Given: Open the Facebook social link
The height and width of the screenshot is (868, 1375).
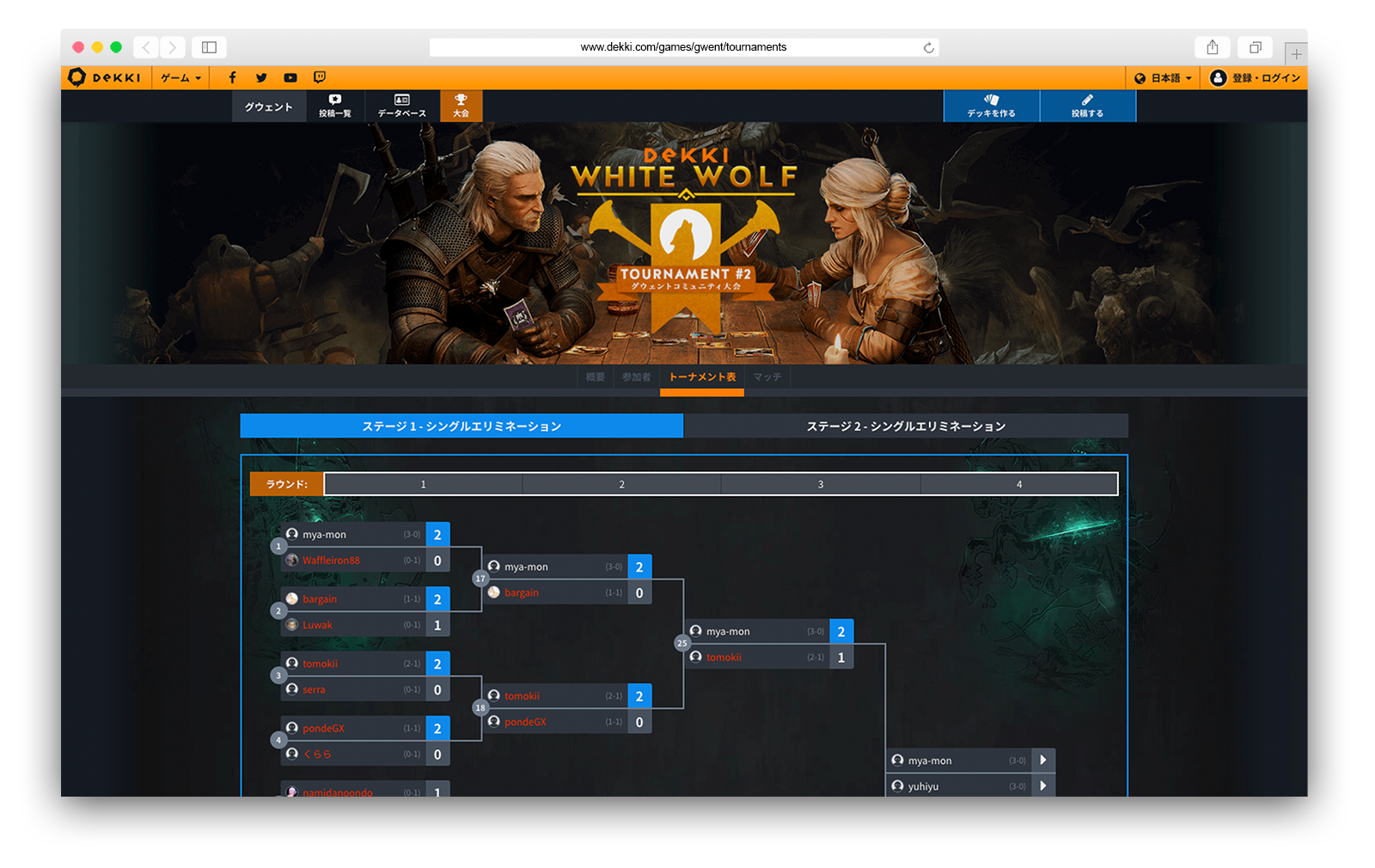Looking at the screenshot, I should (x=232, y=77).
